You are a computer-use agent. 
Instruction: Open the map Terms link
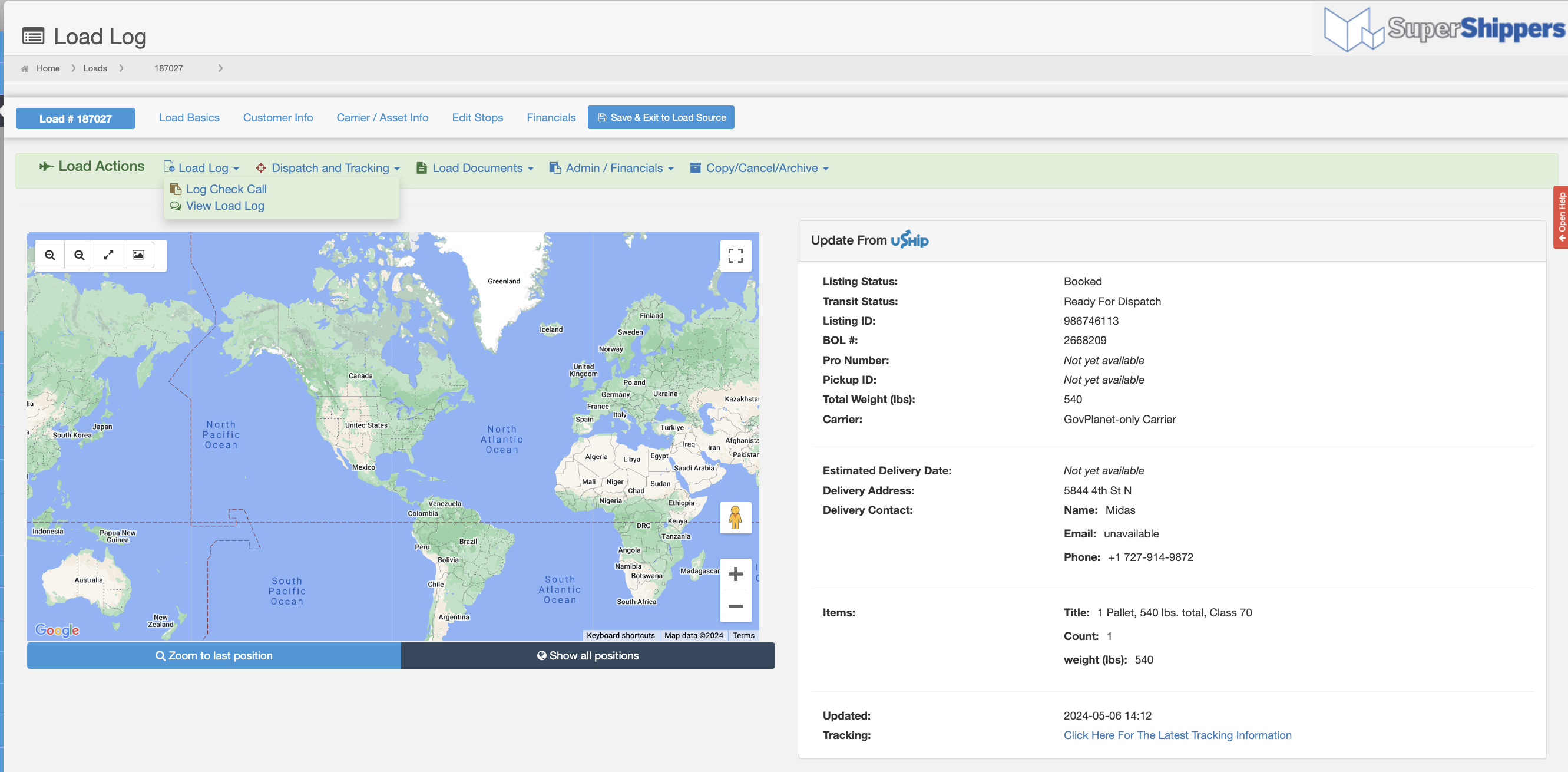pos(743,636)
